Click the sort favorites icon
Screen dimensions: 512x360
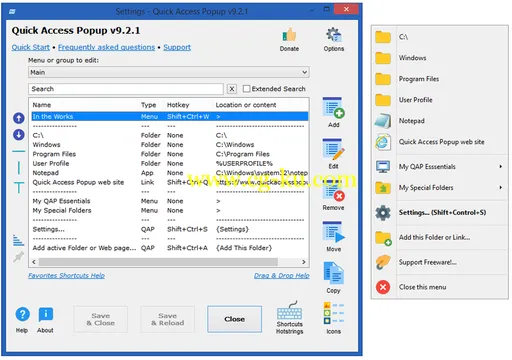click(18, 240)
